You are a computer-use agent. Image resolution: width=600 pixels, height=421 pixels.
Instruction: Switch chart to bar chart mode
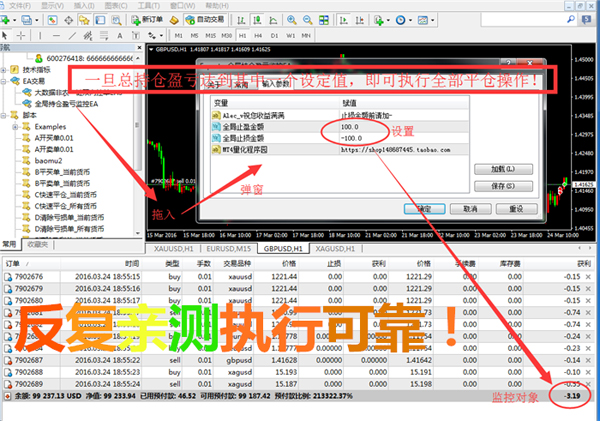coord(241,20)
